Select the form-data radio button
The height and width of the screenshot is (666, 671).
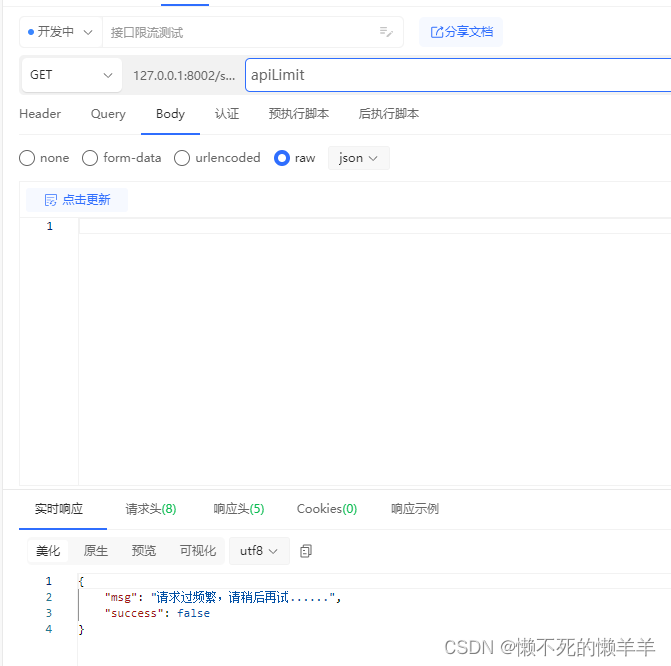[90, 158]
